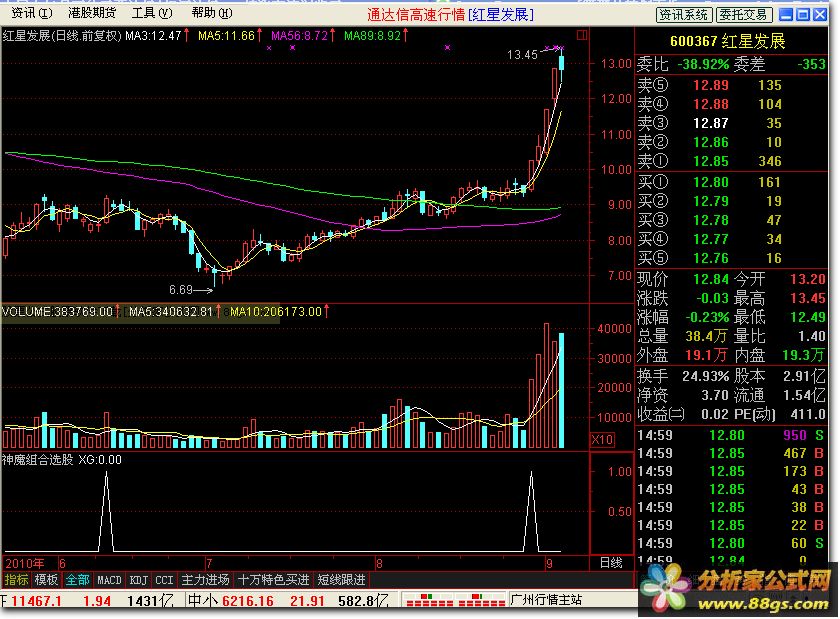Image resolution: width=840 pixels, height=619 pixels.
Task: Click the 买④ price 12.77
Action: [711, 239]
